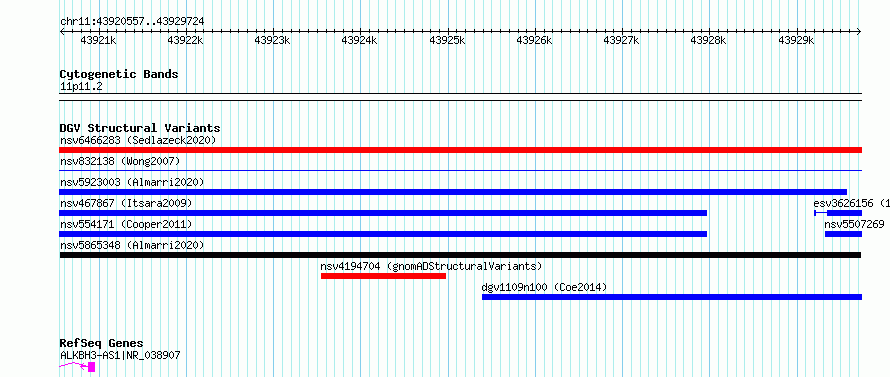This screenshot has width=890, height=377.
Task: Click the red nsv4194704 gnomAD variant bar
Action: point(383,276)
